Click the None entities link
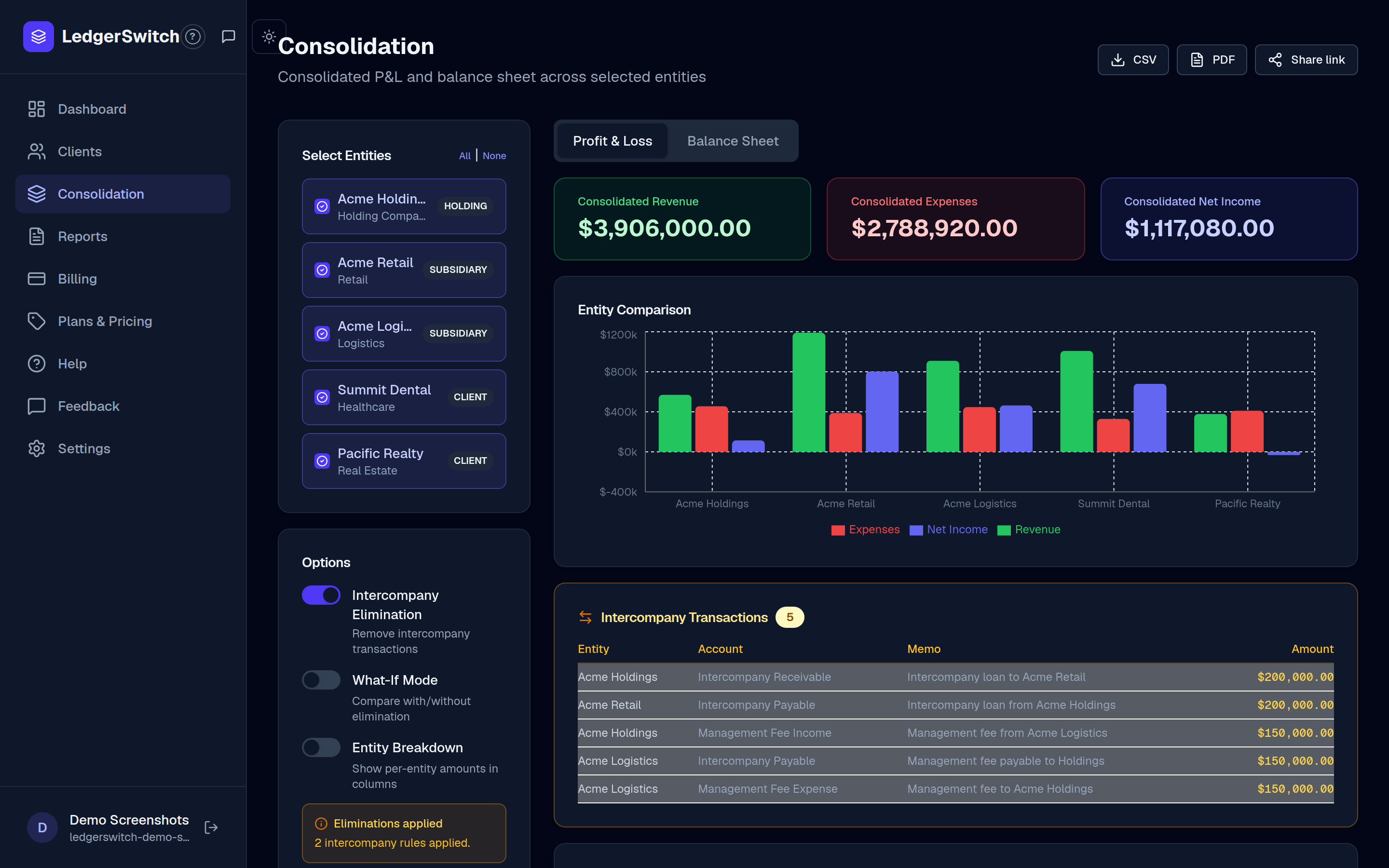Viewport: 1389px width, 868px height. tap(494, 156)
